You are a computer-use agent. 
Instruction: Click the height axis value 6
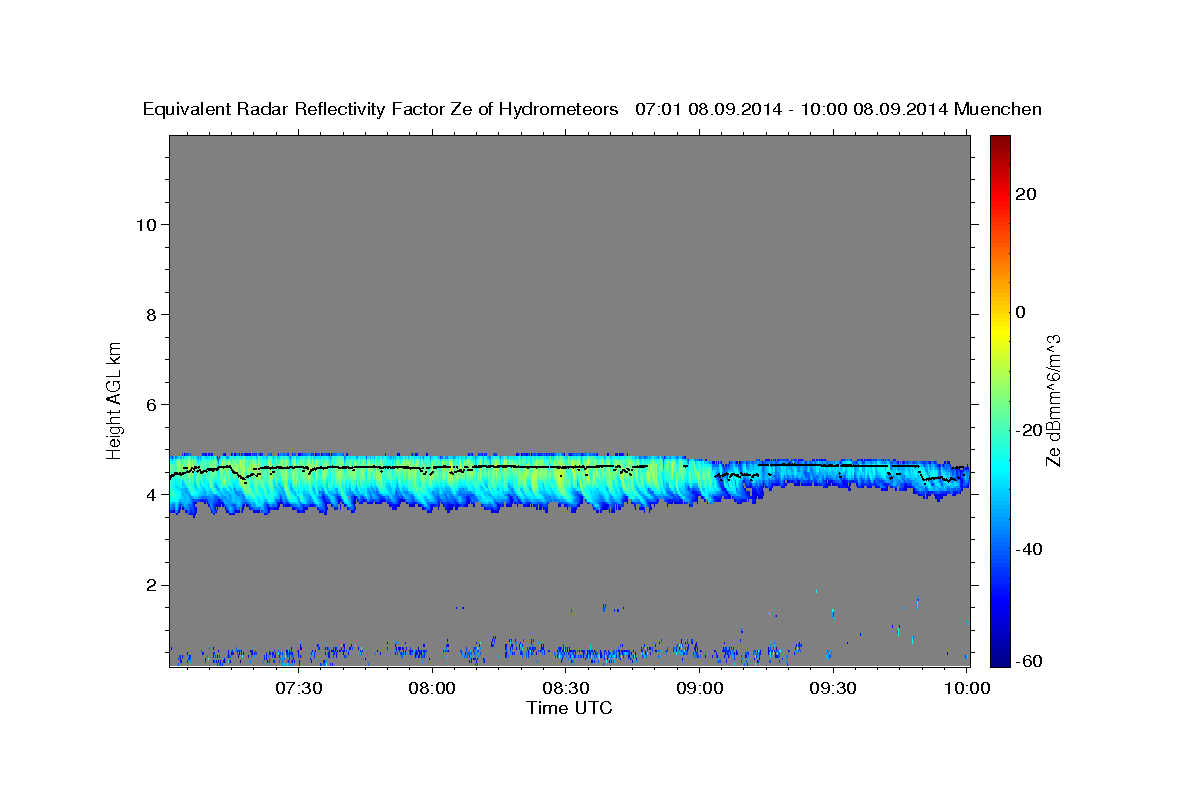pyautogui.click(x=150, y=405)
